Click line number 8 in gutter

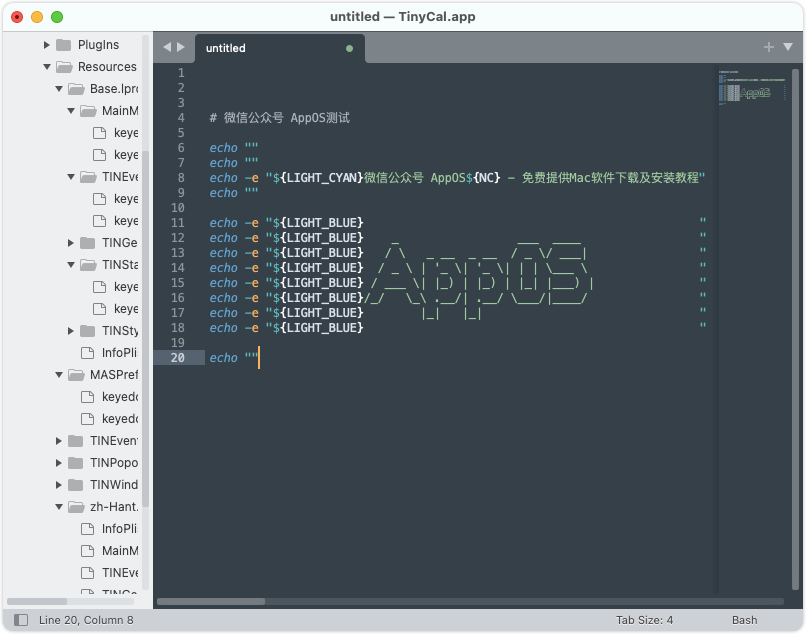pyautogui.click(x=181, y=178)
